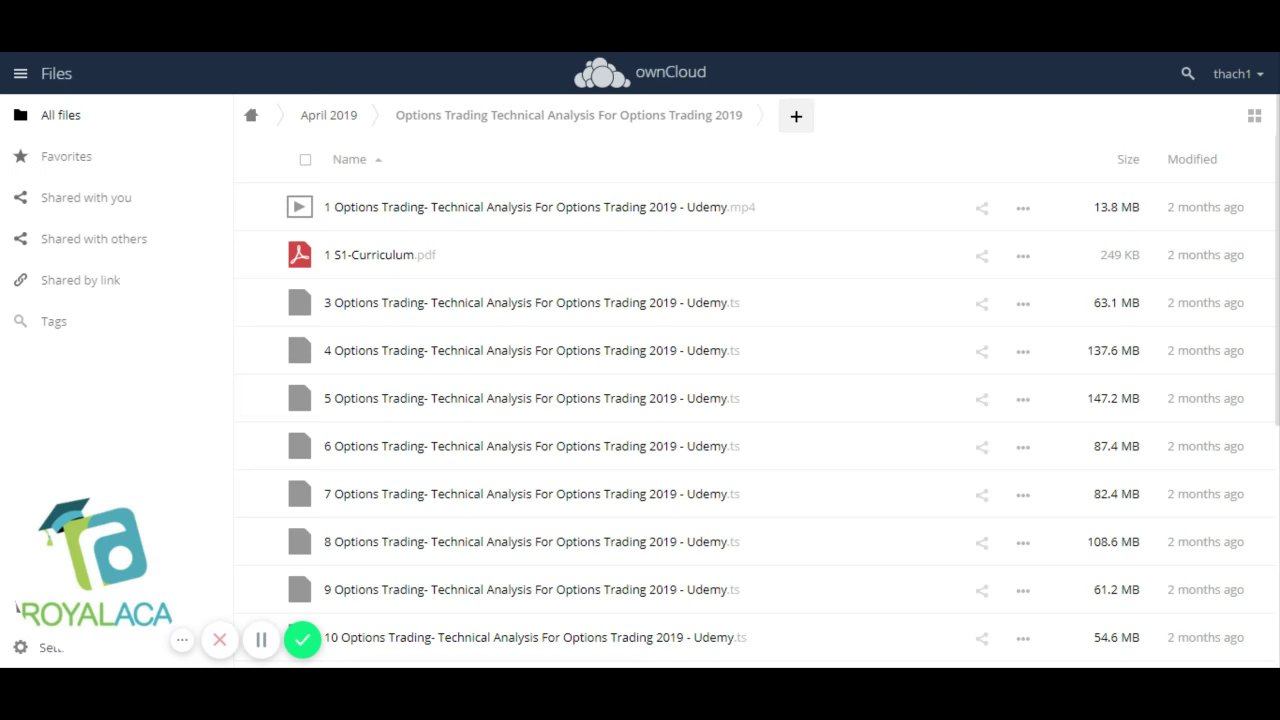Viewport: 1280px width, 720px height.
Task: Share the 8 Options Trading file
Action: click(982, 543)
